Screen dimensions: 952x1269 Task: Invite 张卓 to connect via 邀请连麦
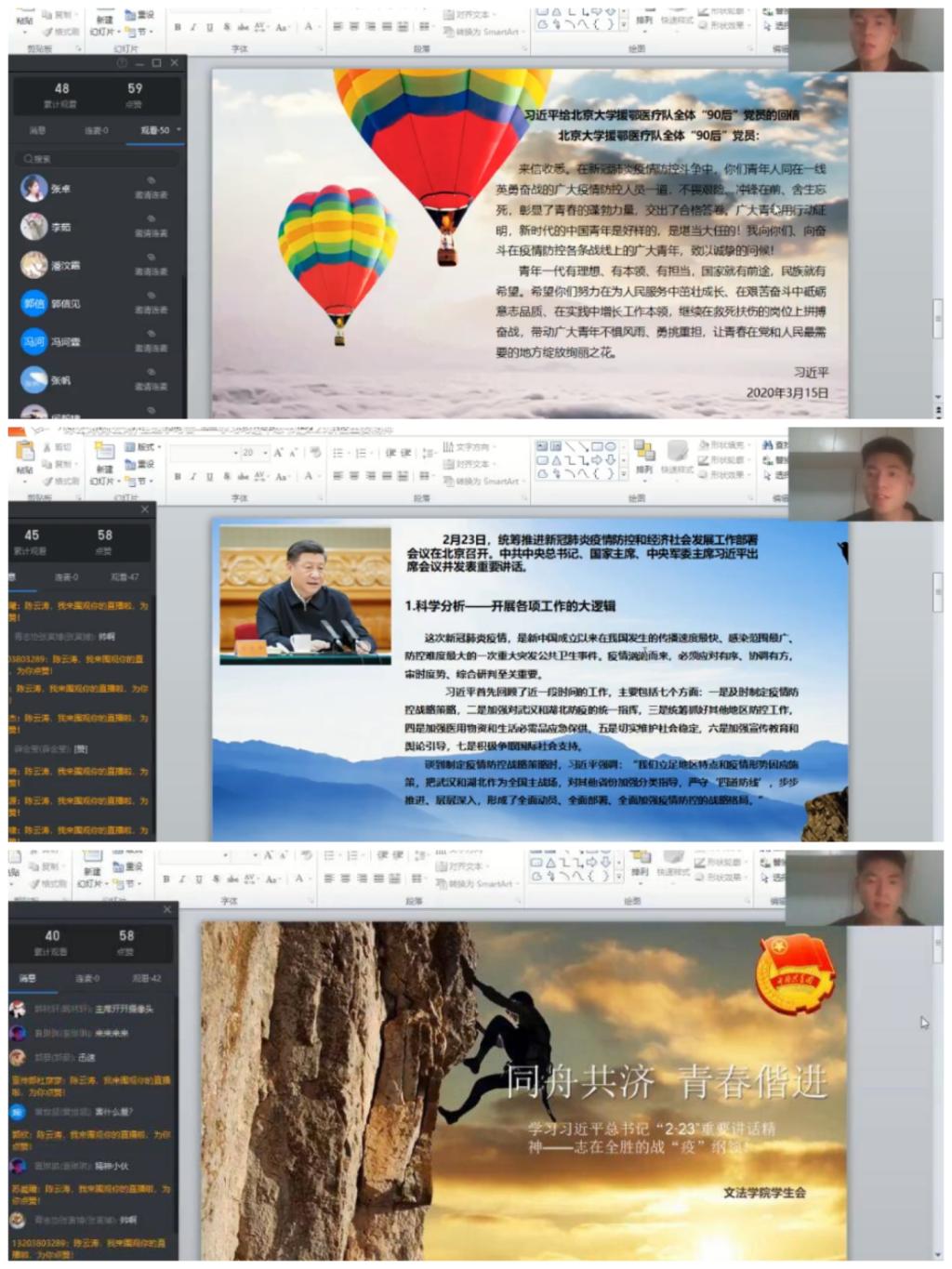point(151,195)
